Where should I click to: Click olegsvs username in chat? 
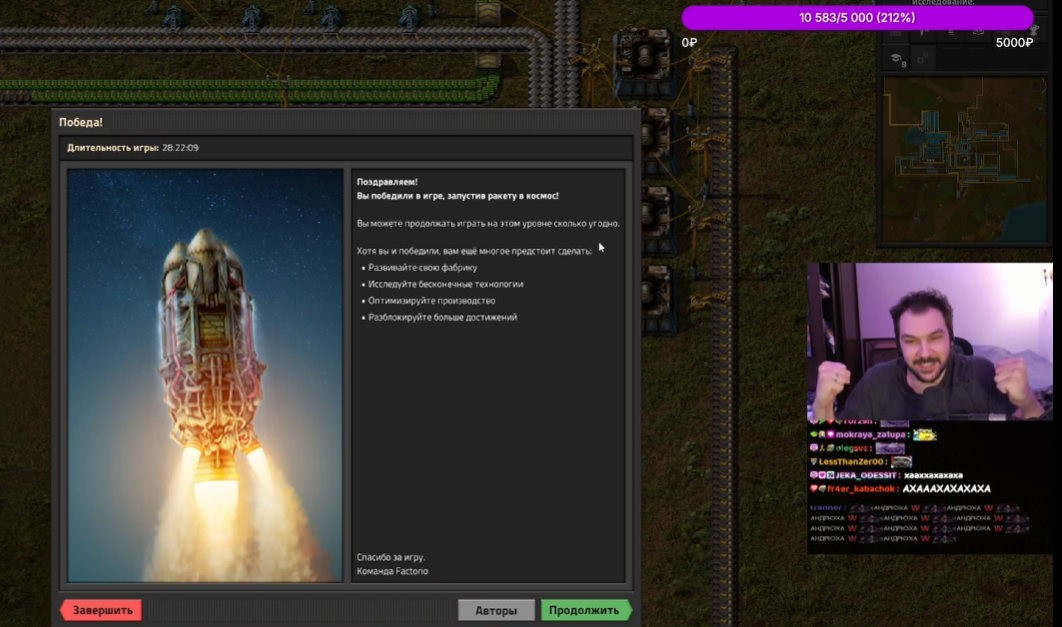click(851, 448)
